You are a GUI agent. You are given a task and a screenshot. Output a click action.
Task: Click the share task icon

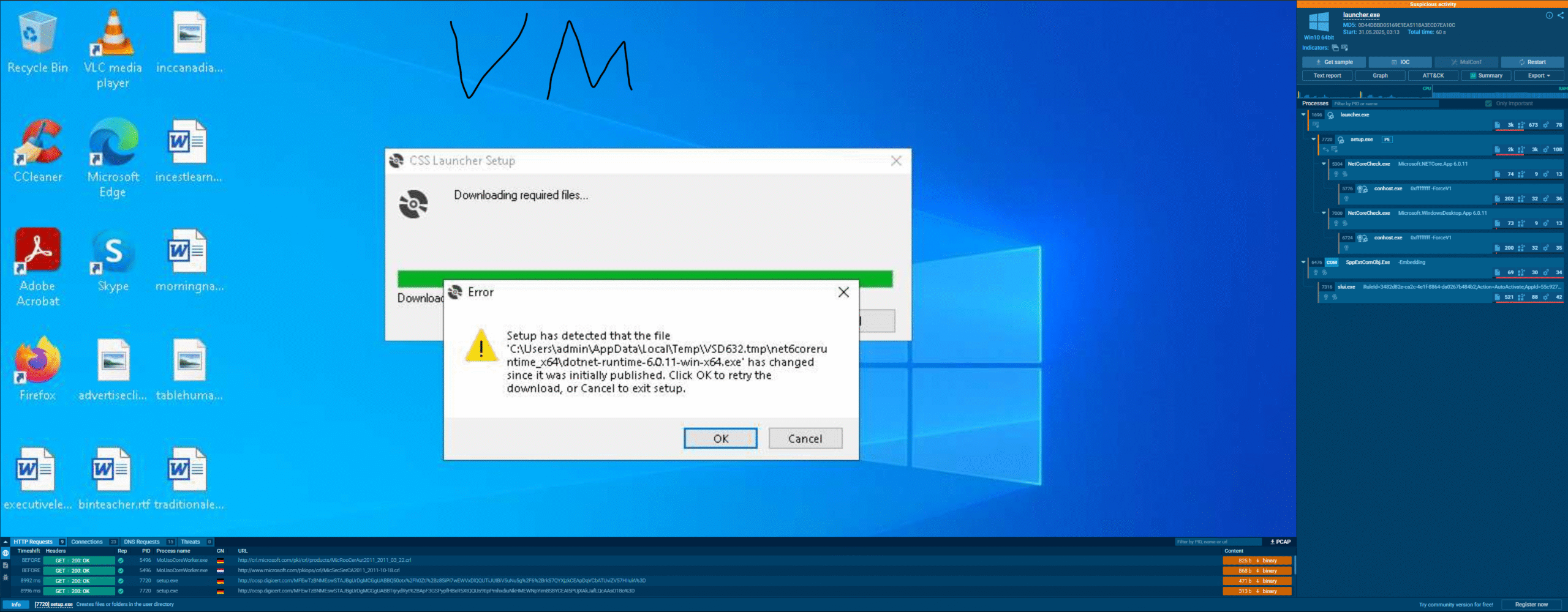point(1560,15)
